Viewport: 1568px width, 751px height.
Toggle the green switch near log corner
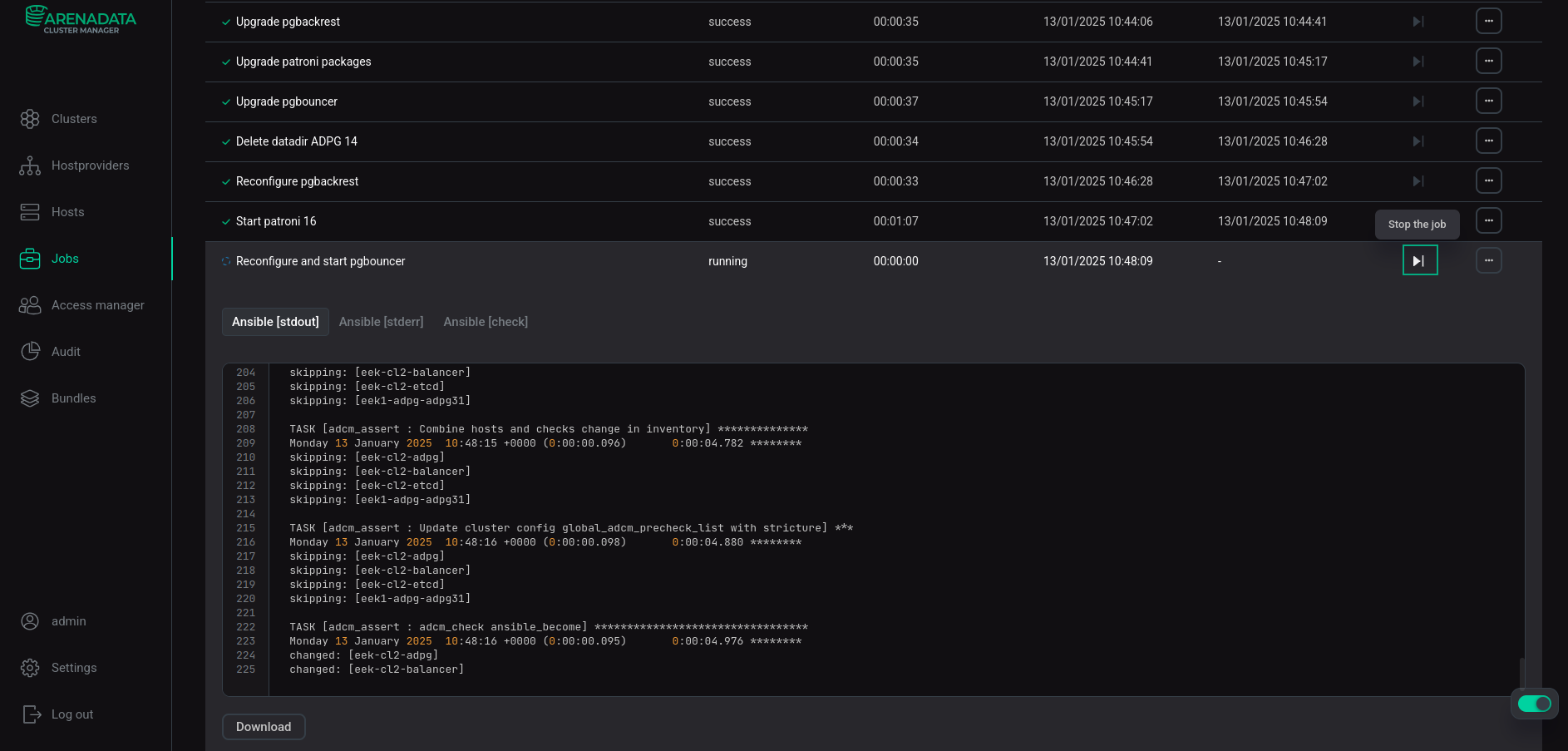tap(1534, 704)
